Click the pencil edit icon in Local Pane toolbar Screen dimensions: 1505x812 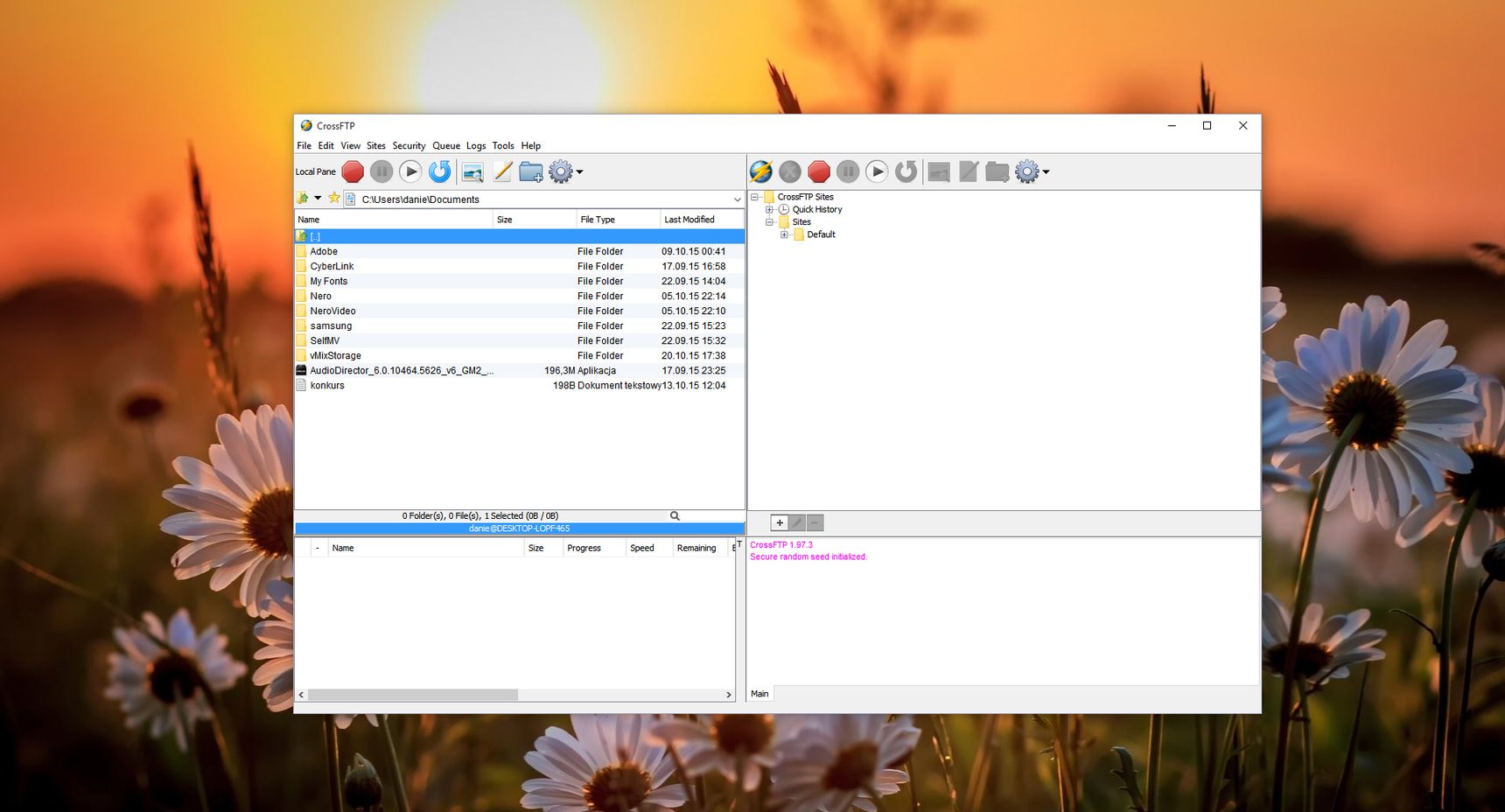point(502,171)
